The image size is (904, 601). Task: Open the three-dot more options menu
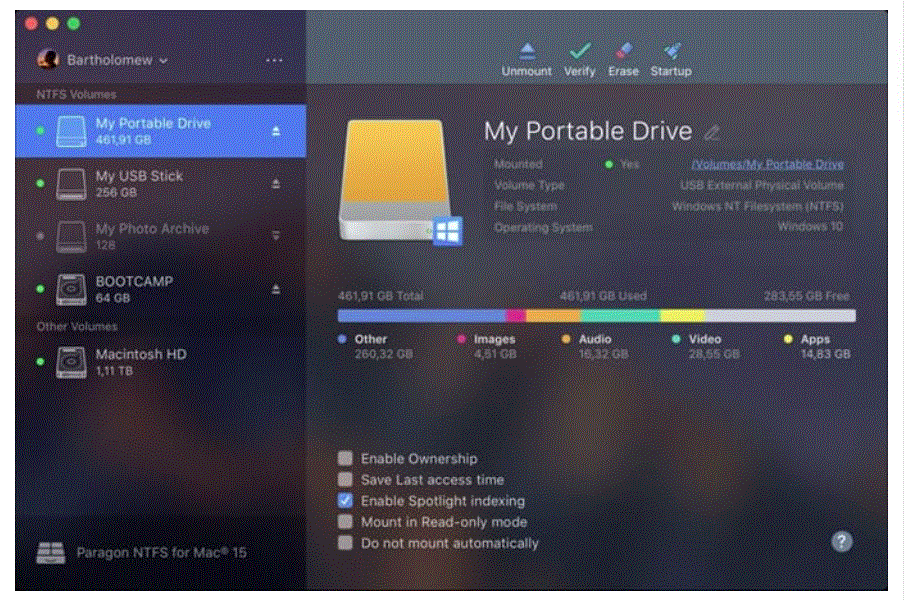274,60
